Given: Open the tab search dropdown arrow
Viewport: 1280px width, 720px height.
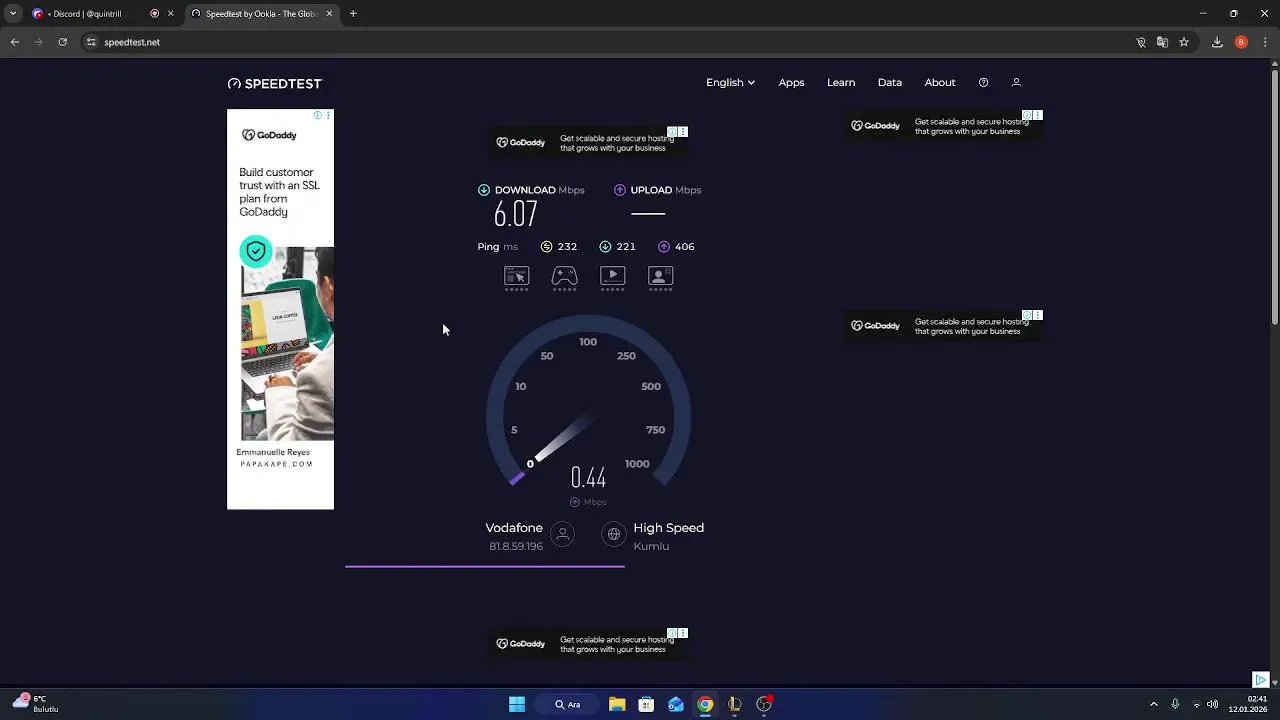Looking at the screenshot, I should (12, 14).
